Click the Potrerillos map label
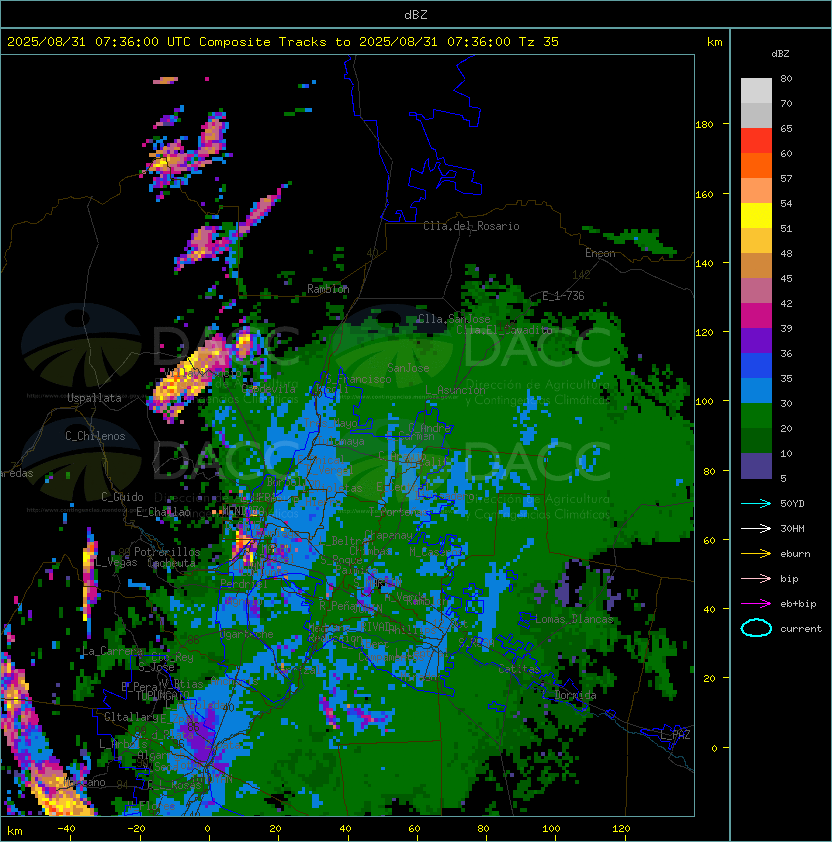Screen dimensions: 832x842 (x=167, y=552)
